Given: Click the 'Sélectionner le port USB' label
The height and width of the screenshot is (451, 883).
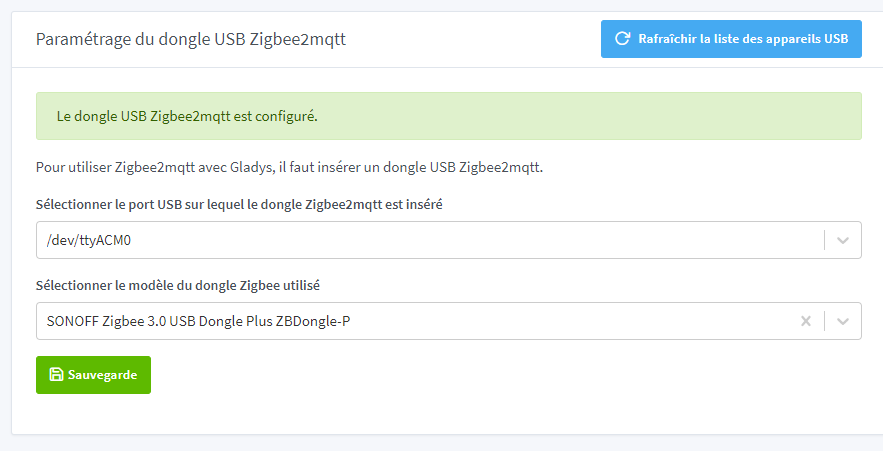Looking at the screenshot, I should tap(239, 204).
